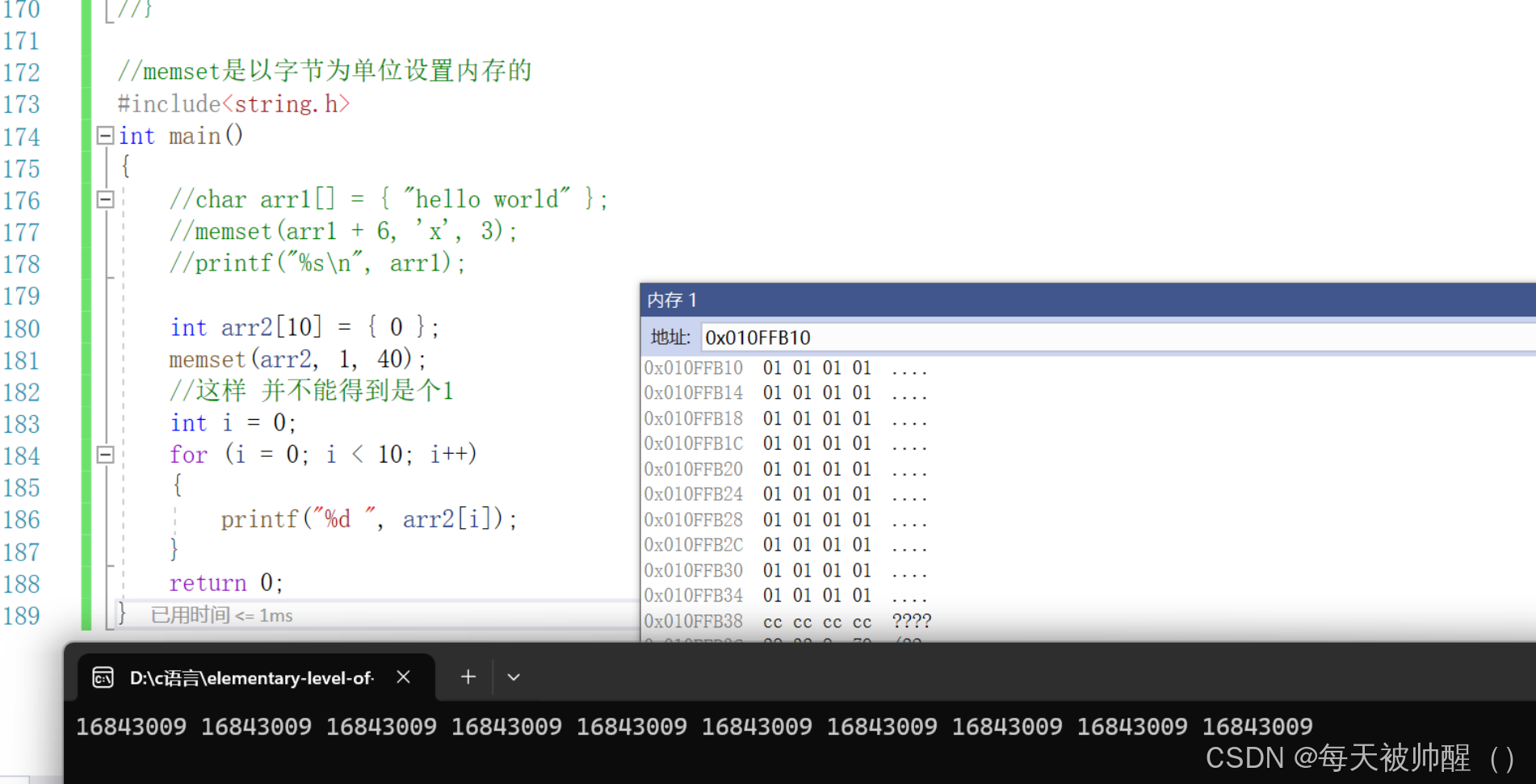Click the terminal tab console icon
Screen dimensions: 1536x784
[103, 677]
